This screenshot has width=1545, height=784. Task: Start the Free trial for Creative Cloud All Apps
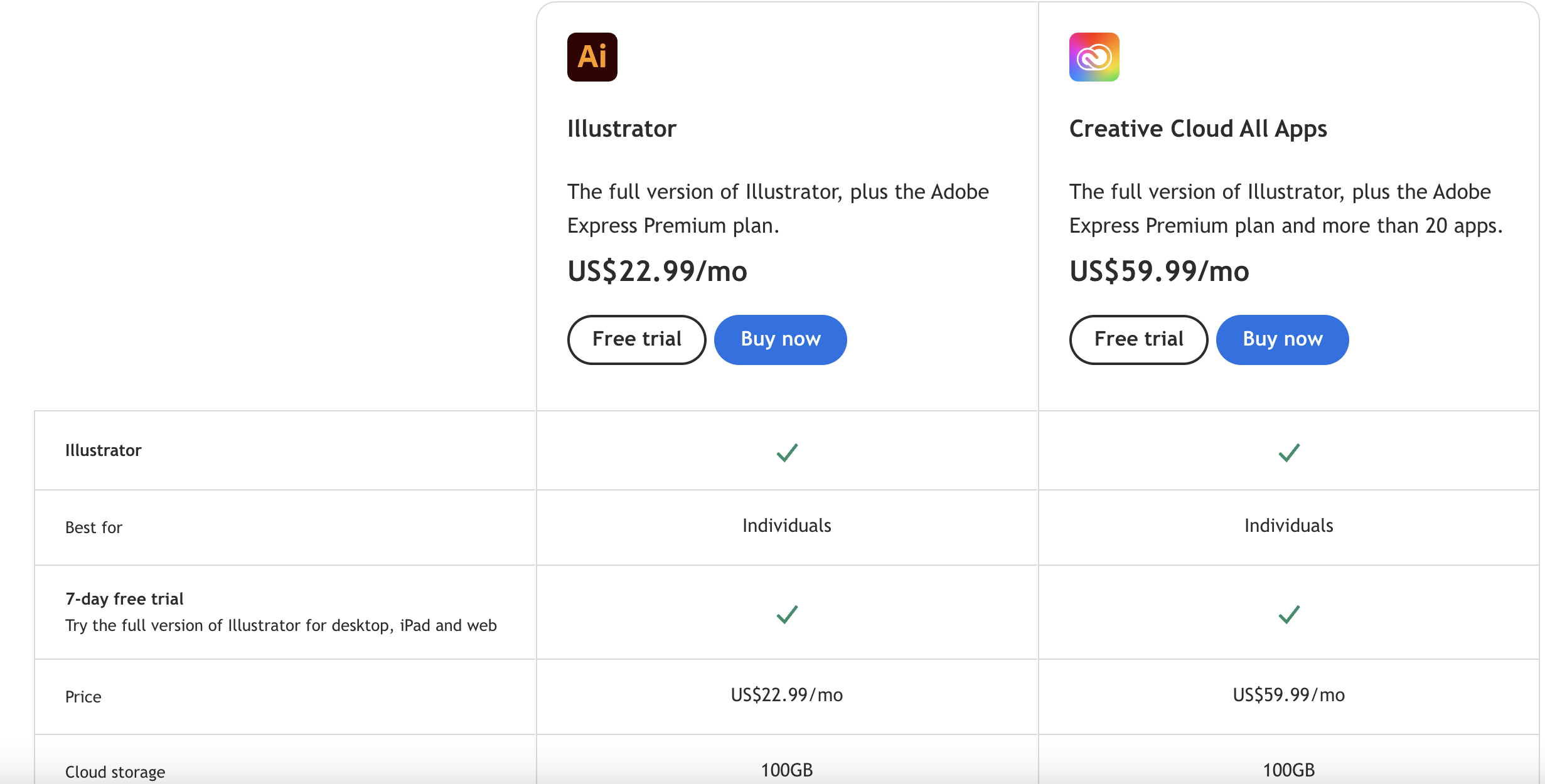[x=1138, y=339]
